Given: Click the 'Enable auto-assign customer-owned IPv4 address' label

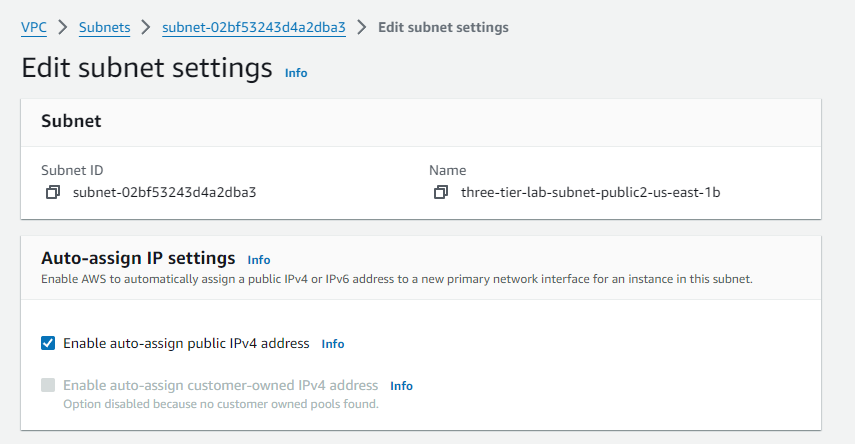Looking at the screenshot, I should [x=220, y=385].
